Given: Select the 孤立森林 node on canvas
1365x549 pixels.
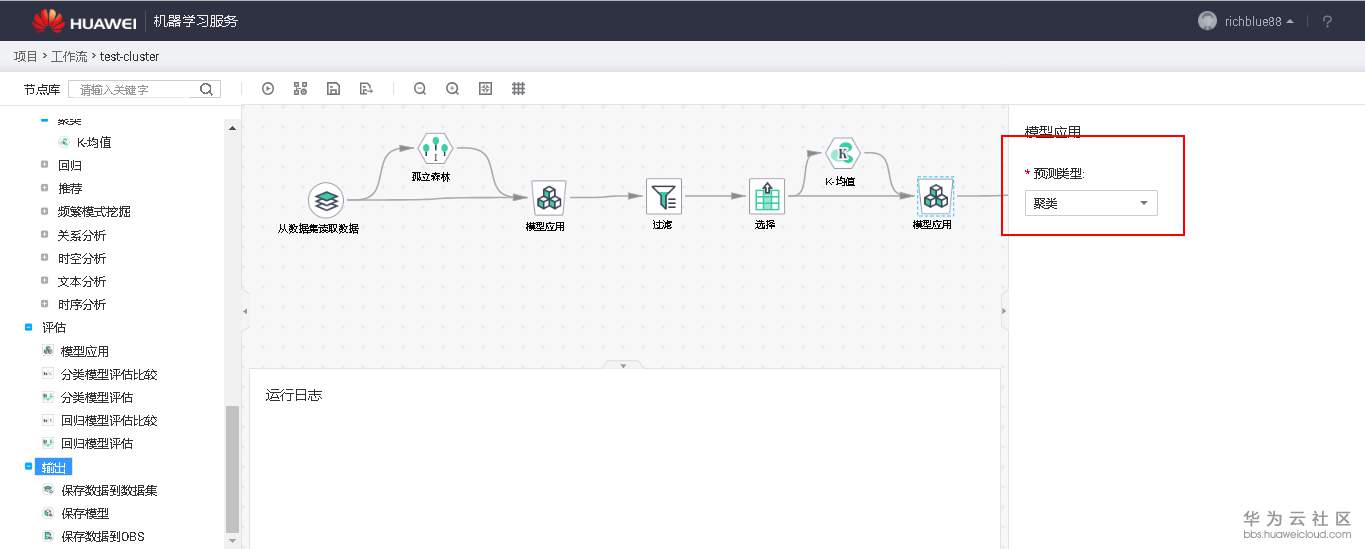Looking at the screenshot, I should pyautogui.click(x=435, y=150).
